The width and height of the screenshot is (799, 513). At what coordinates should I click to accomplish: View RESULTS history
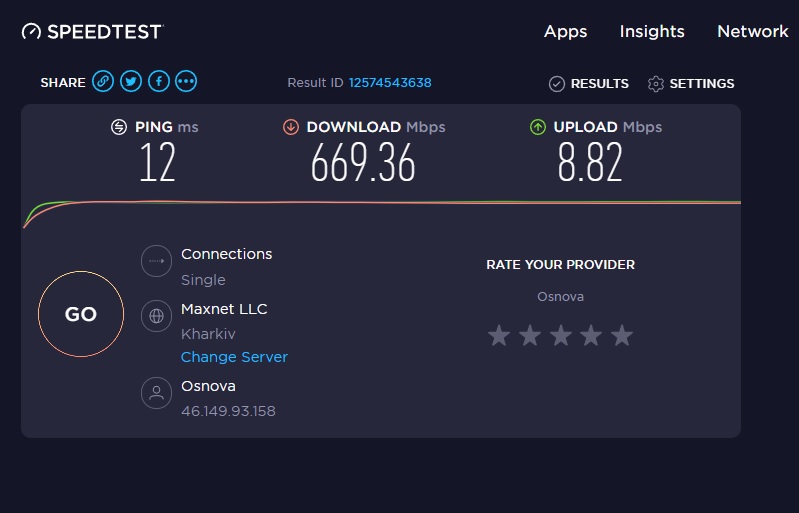pos(589,84)
